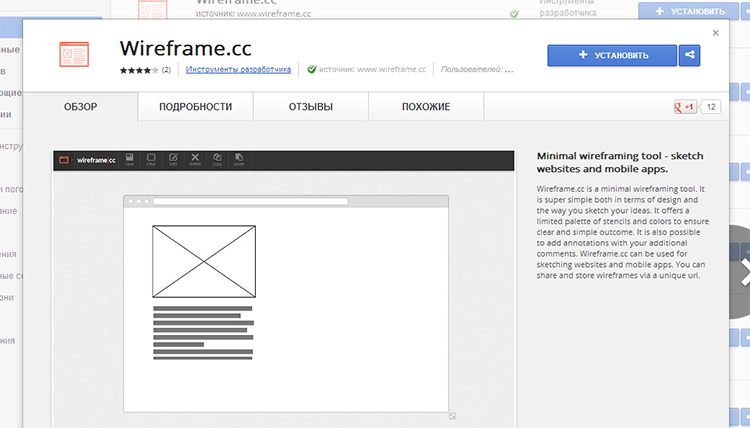
Task: Click the edit icon in wireframe toolbar
Action: [173, 160]
